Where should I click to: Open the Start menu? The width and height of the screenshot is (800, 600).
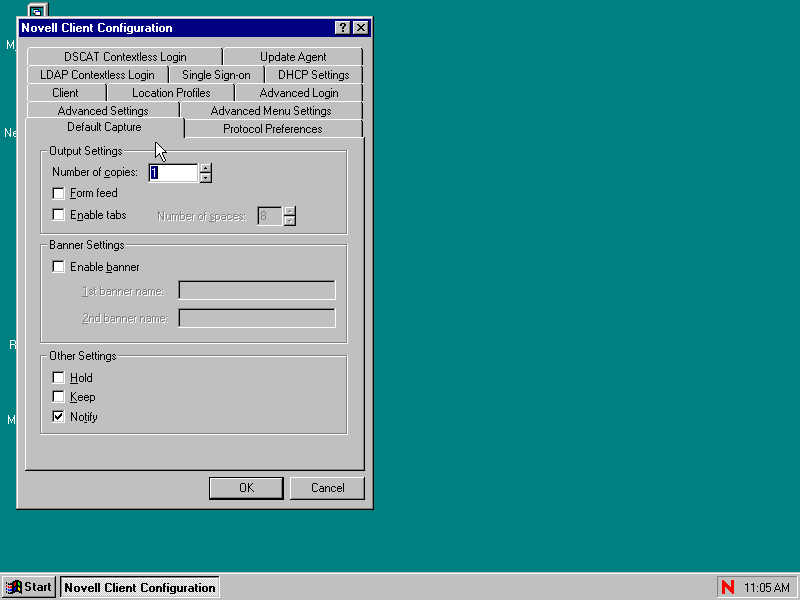pos(29,587)
